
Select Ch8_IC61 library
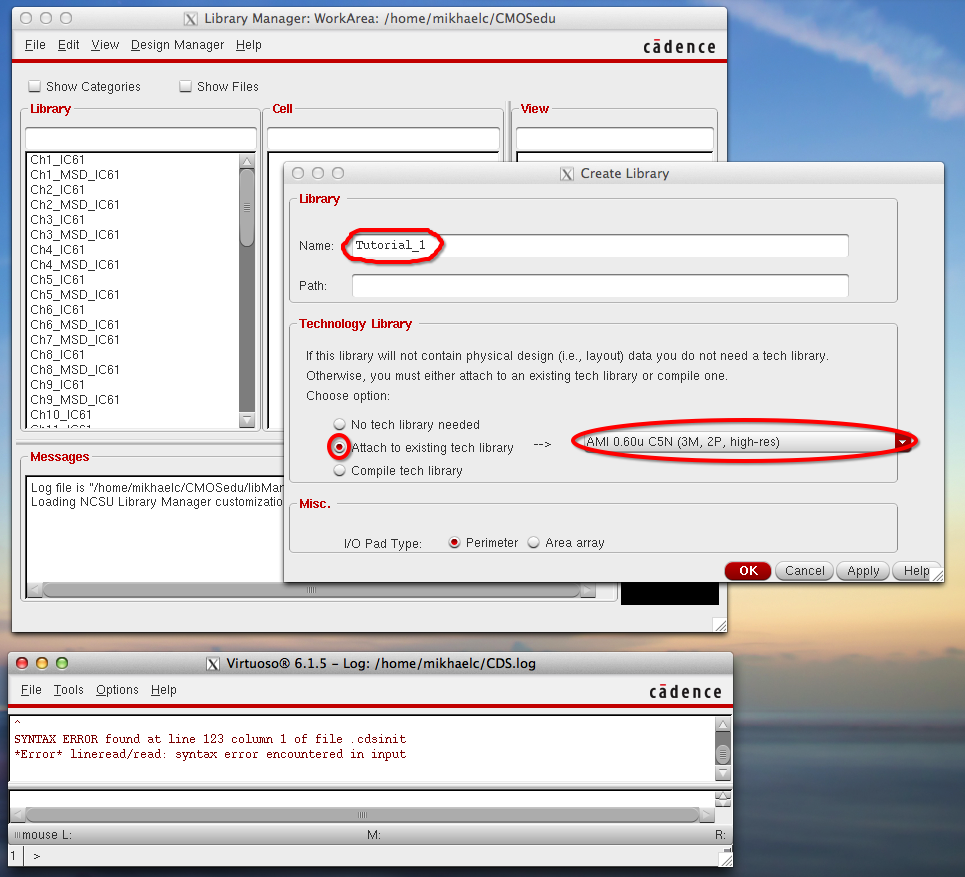(57, 354)
